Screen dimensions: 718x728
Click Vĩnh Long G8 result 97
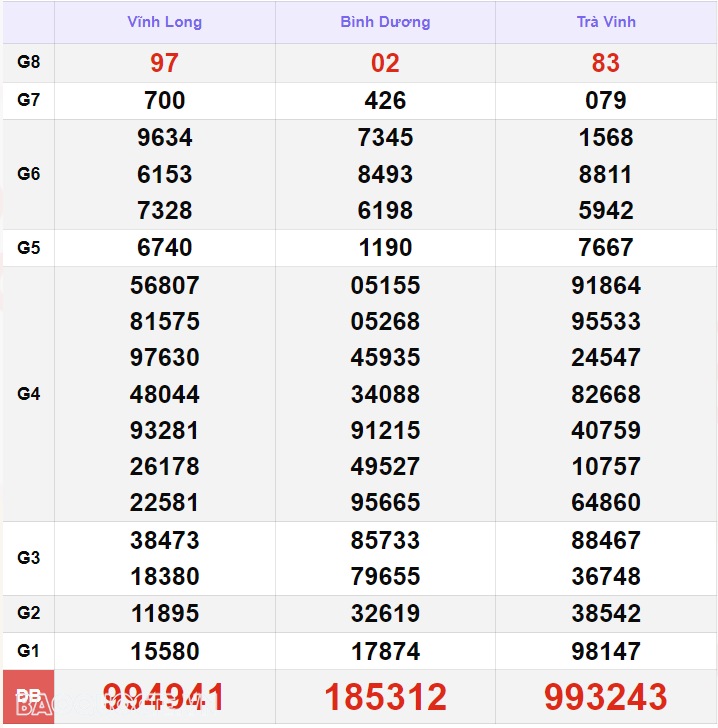164,63
